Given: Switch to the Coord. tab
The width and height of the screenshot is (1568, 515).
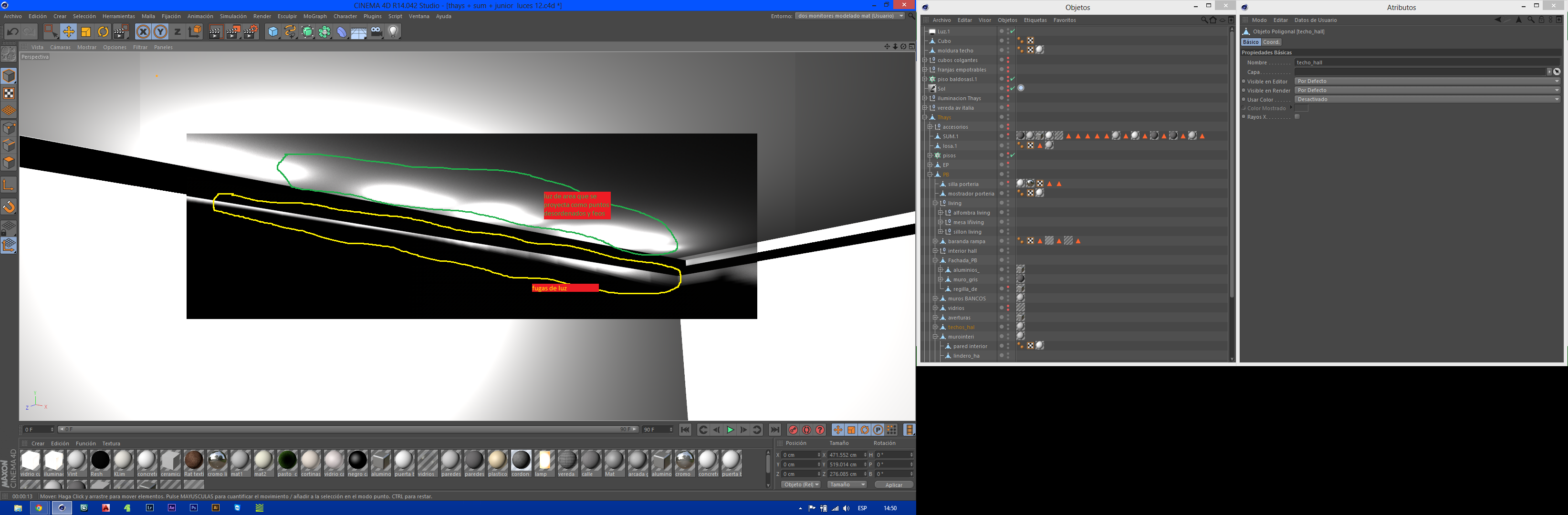Looking at the screenshot, I should tap(1271, 42).
